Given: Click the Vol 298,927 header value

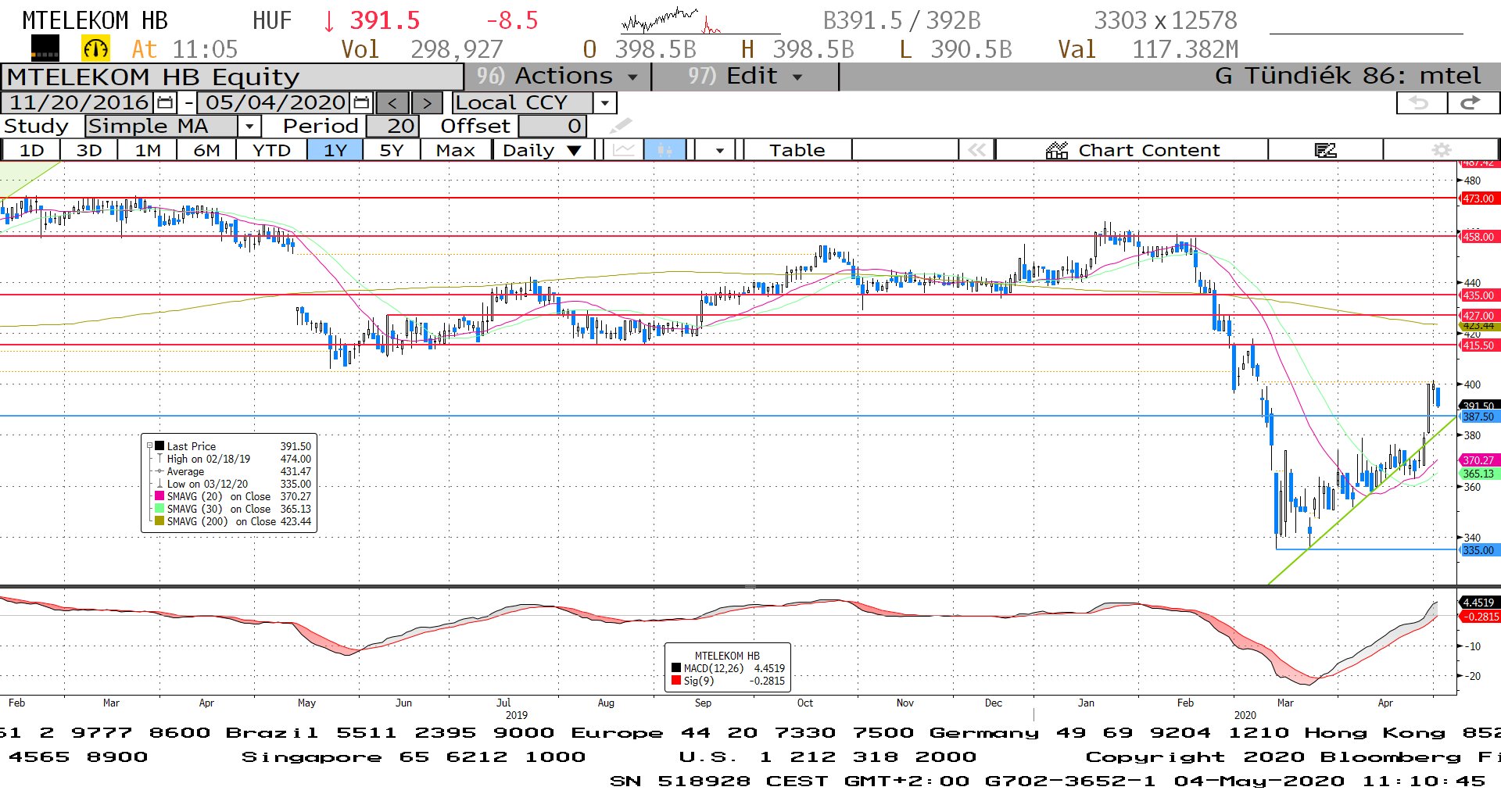Looking at the screenshot, I should pos(422,49).
